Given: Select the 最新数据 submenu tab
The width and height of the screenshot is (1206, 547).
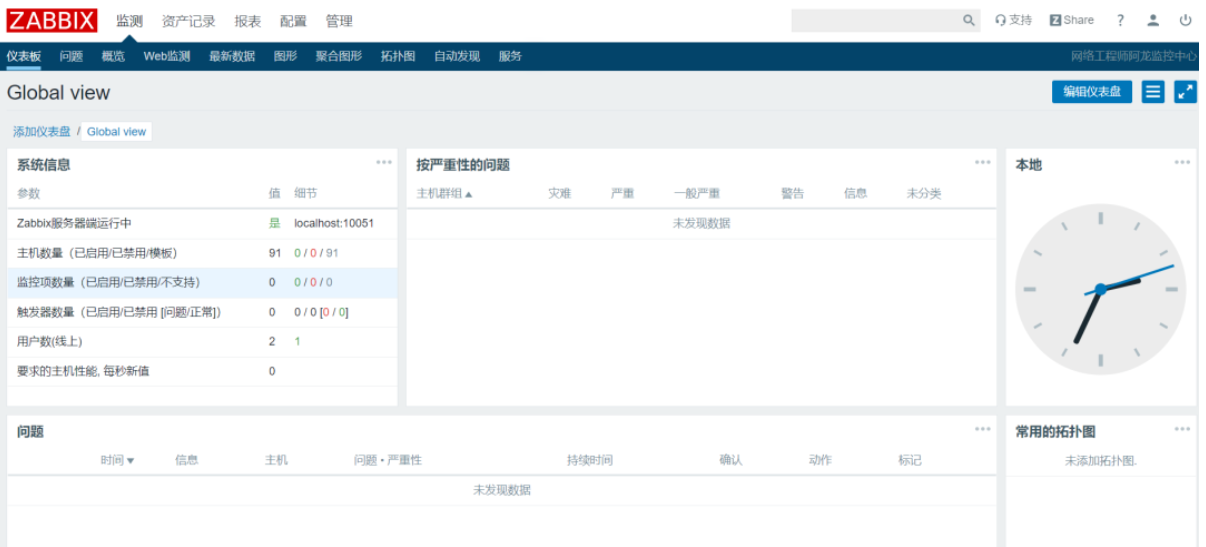Looking at the screenshot, I should point(232,56).
